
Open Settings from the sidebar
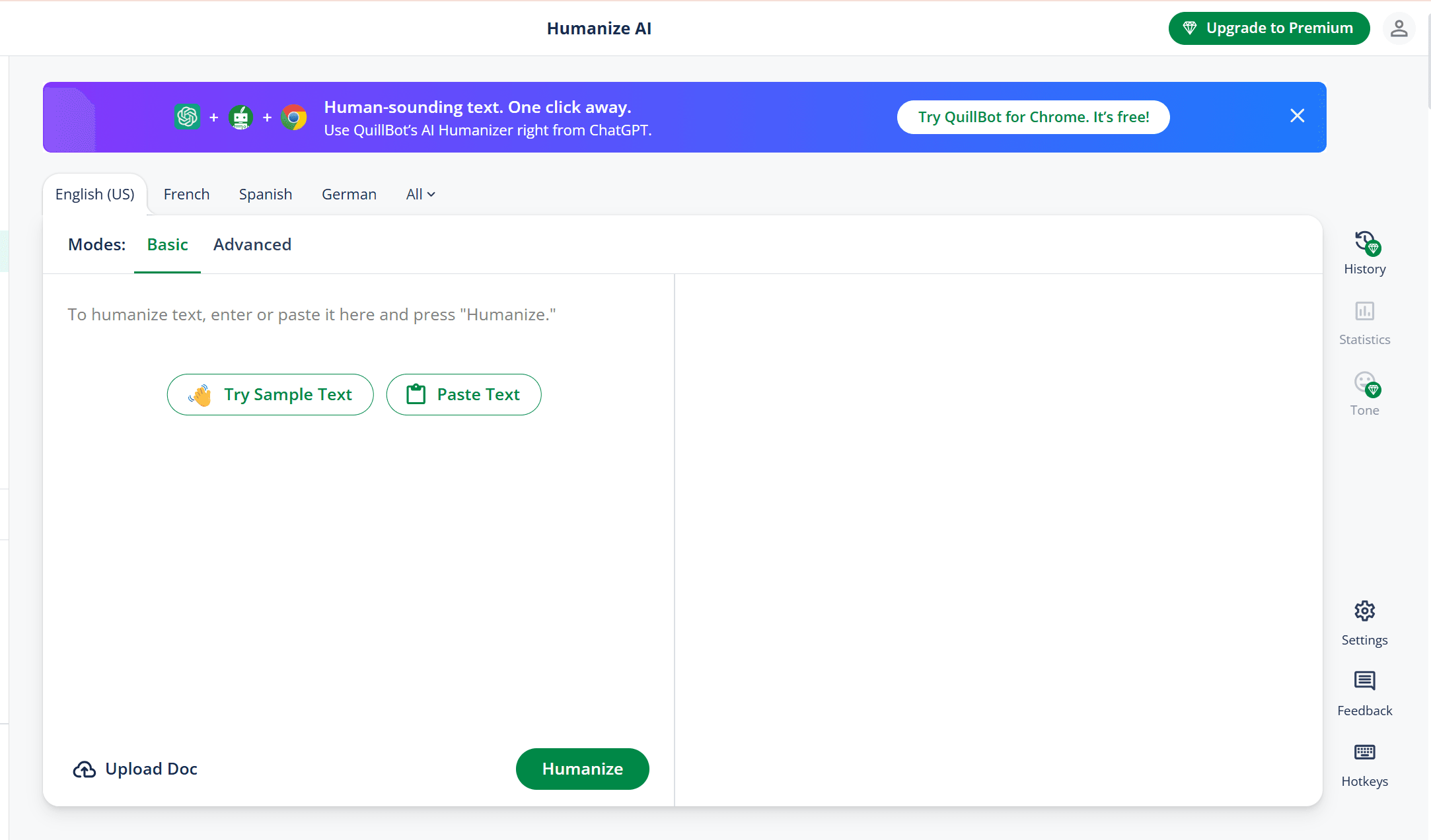(1364, 622)
